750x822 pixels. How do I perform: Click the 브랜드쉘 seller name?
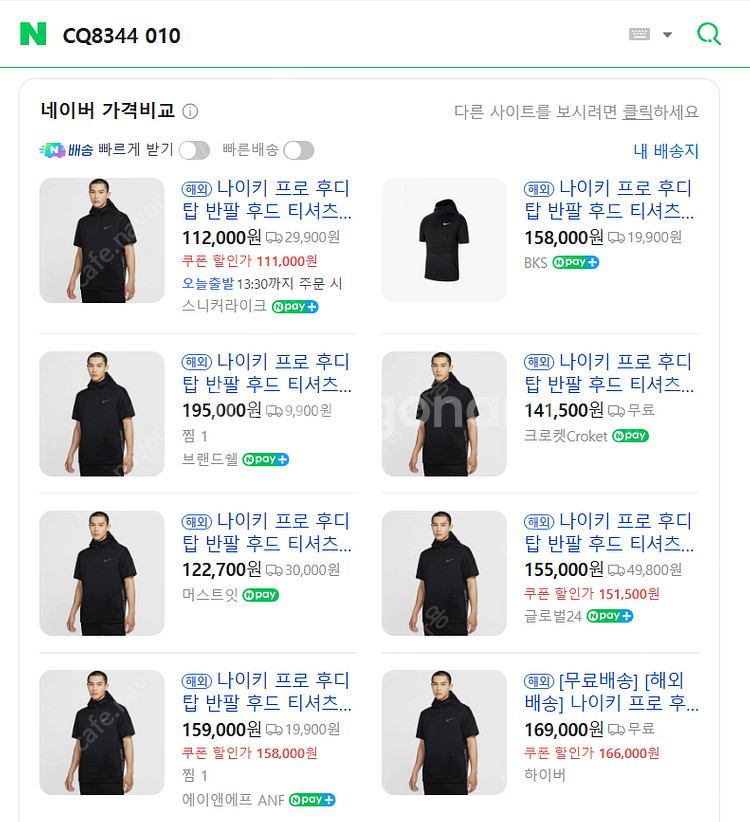[x=210, y=460]
